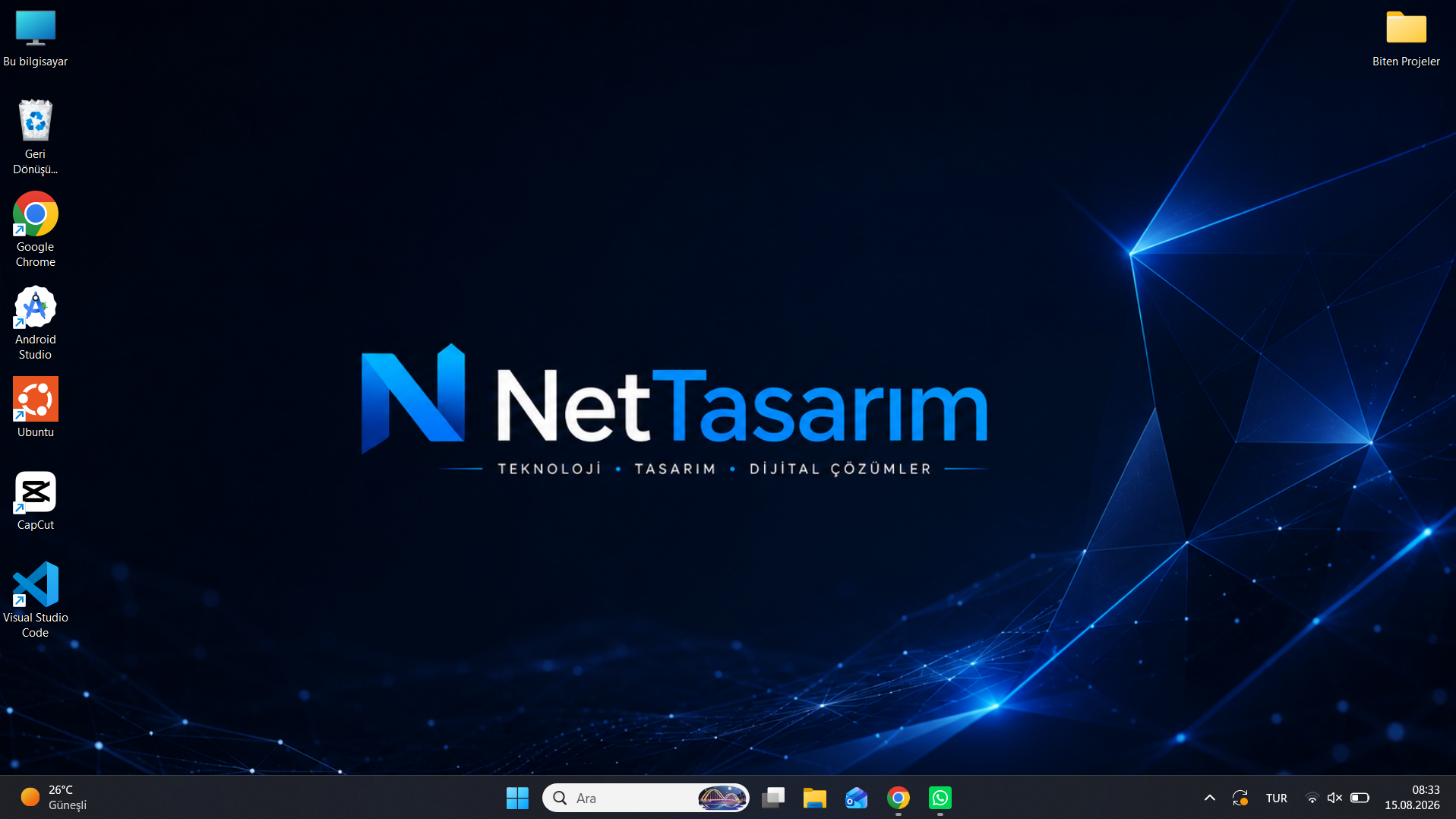Screen dimensions: 1456x819
Task: Select the Biten Projeler folder
Action: (1406, 38)
